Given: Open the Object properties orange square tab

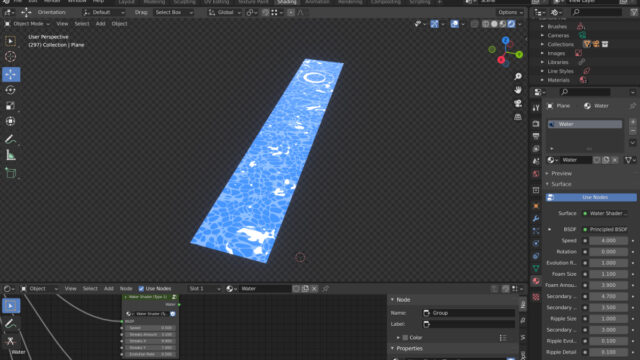Looking at the screenshot, I should point(536,206).
